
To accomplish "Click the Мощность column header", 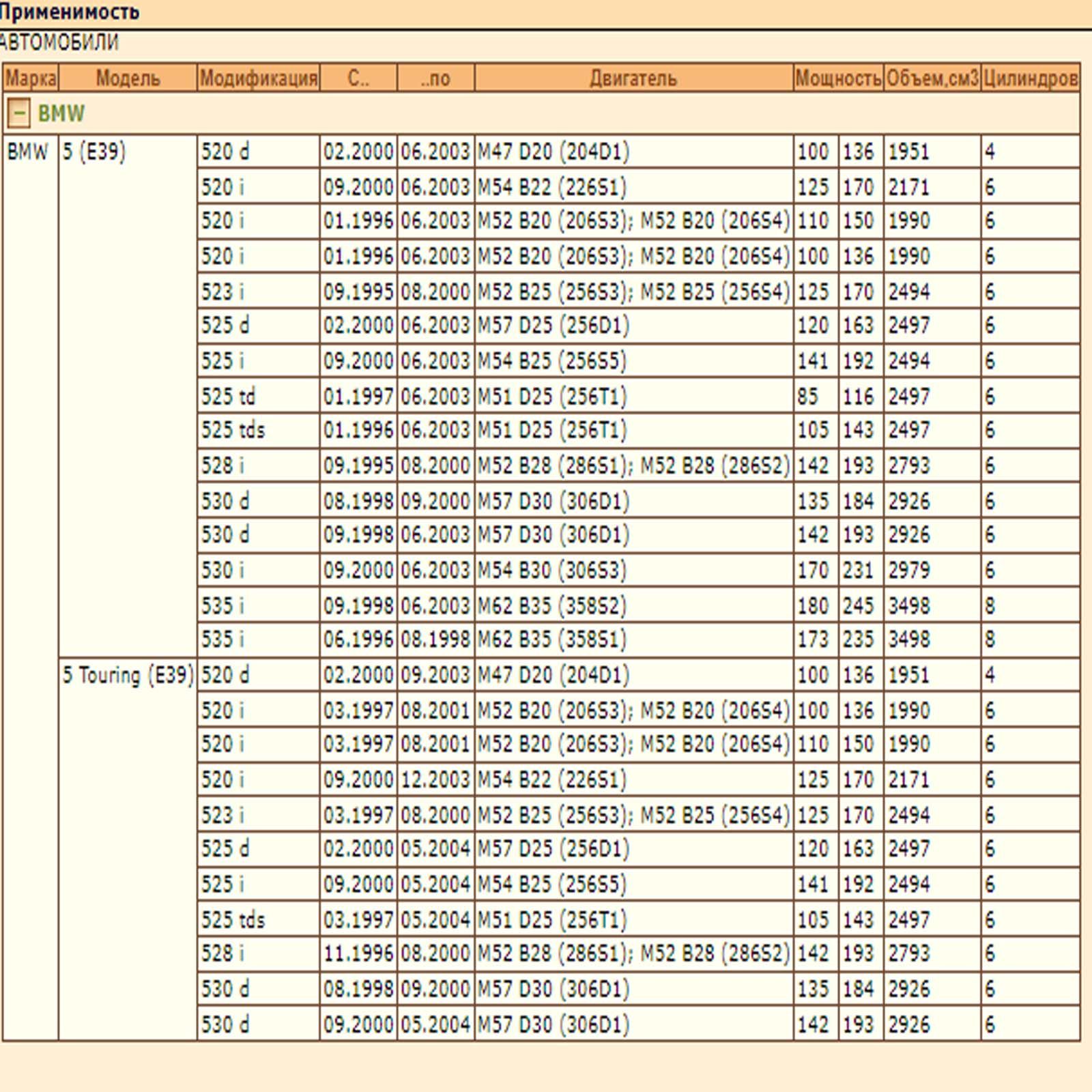I will point(839,78).
